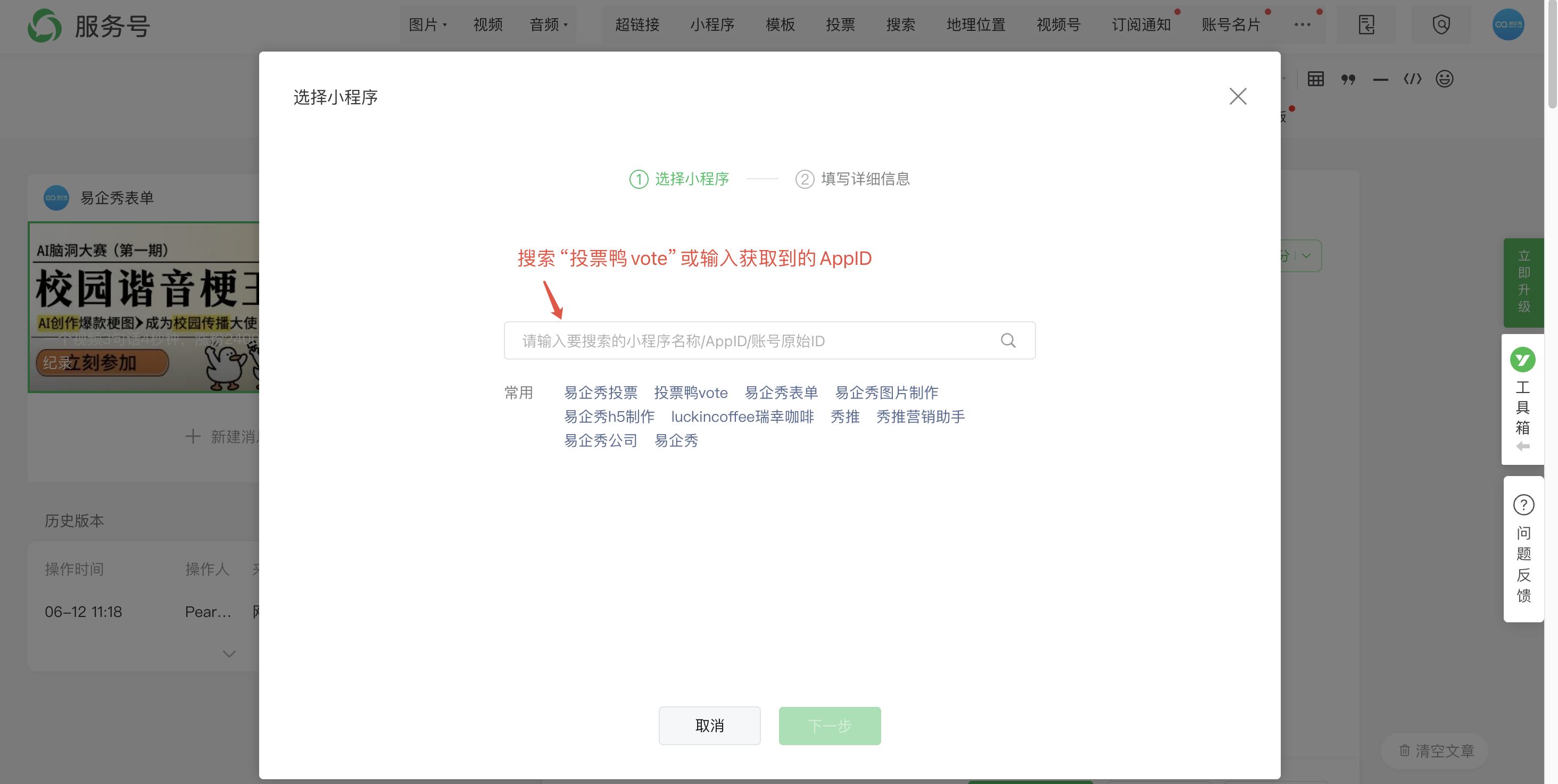The height and width of the screenshot is (784, 1558).
Task: Select 秀推营销助手 from common list
Action: (x=921, y=416)
